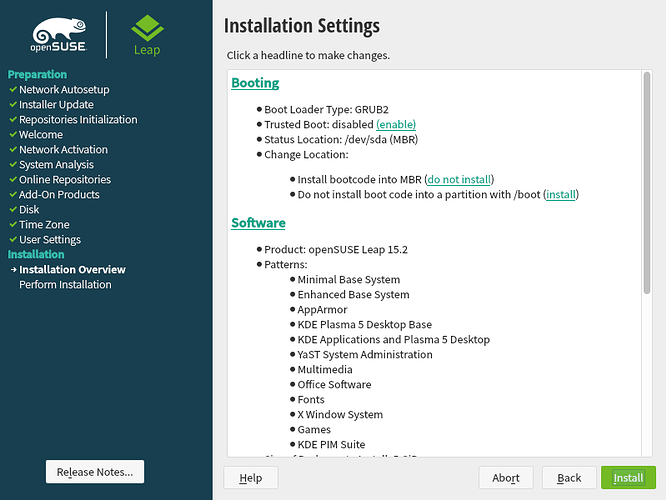
Task: Click the checkmark beside Disk
Action: [13, 210]
